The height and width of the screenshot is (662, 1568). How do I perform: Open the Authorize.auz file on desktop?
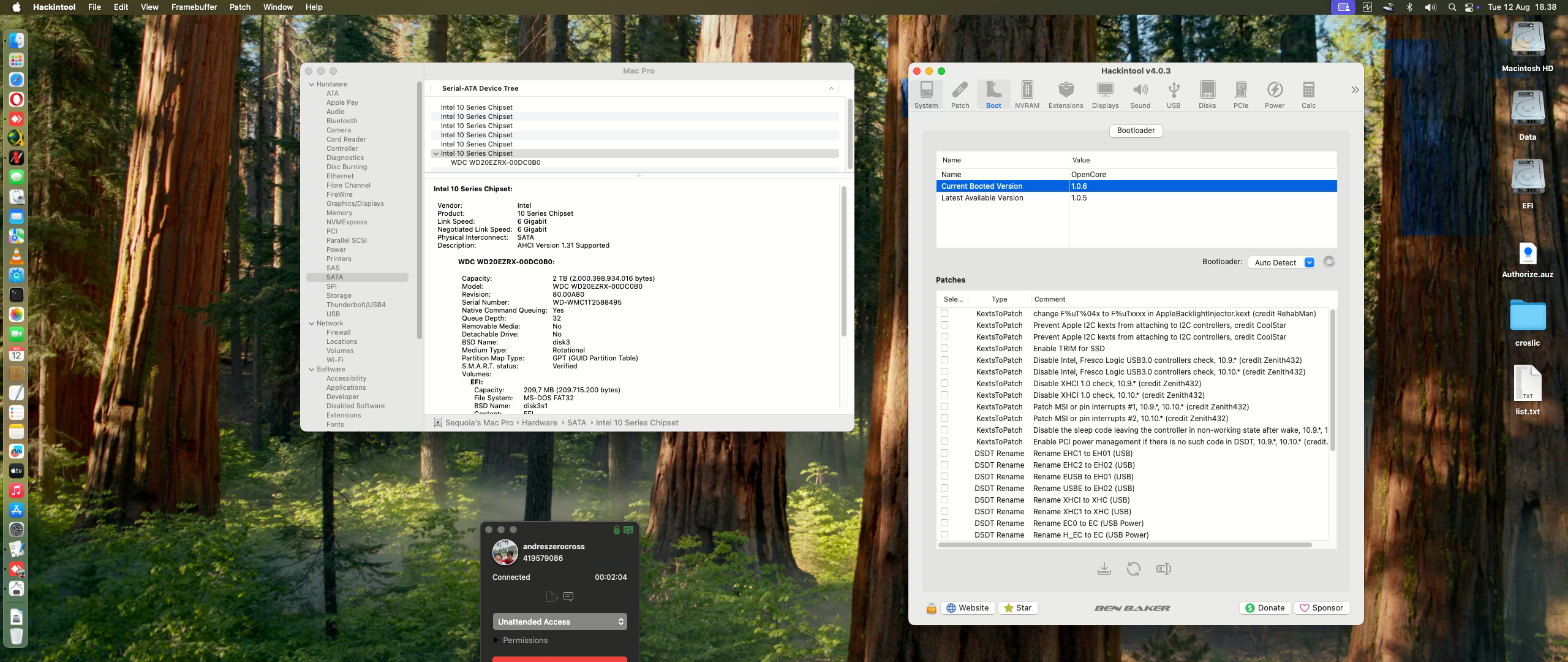(x=1527, y=261)
